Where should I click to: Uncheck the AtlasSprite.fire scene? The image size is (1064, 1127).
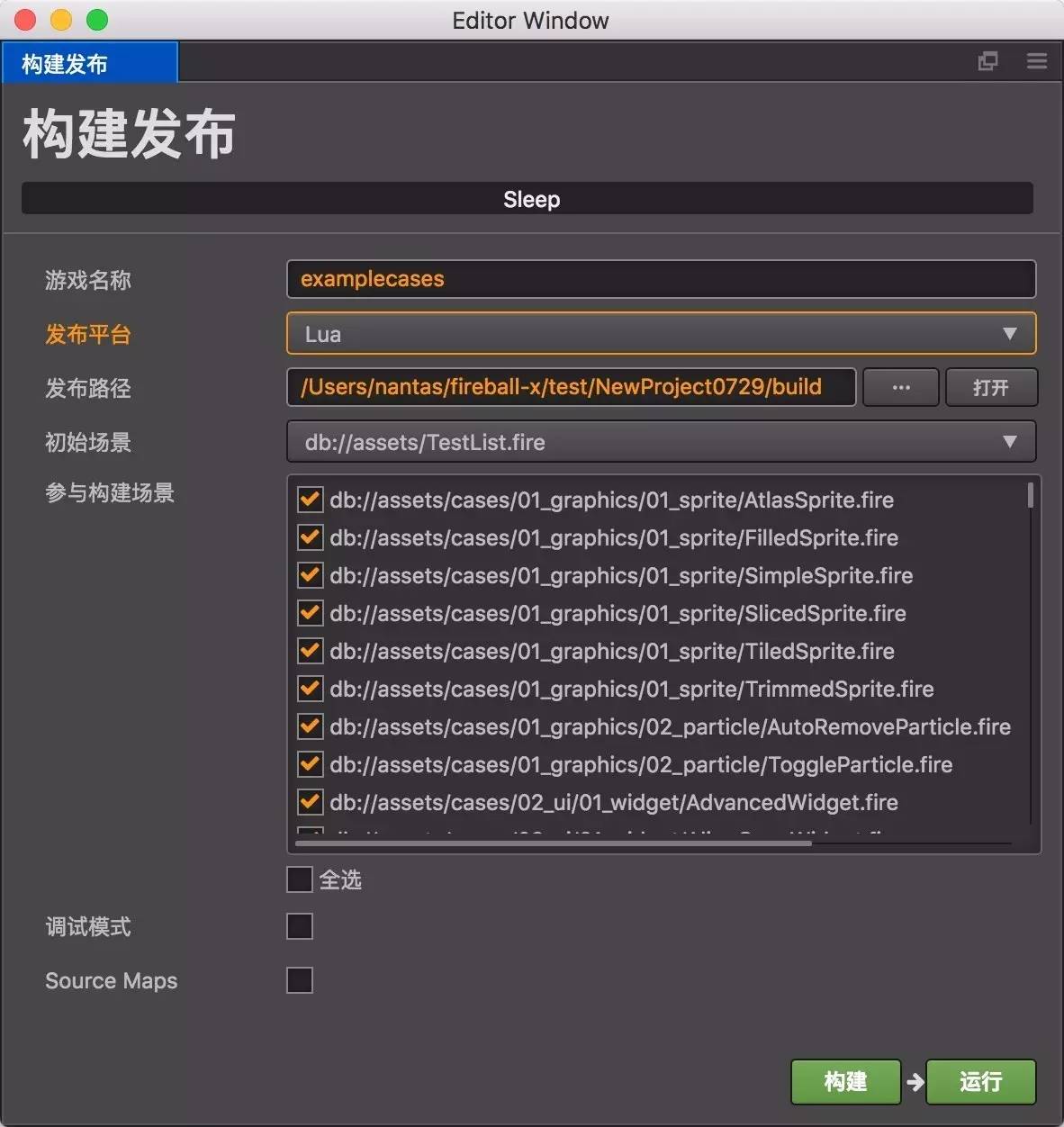click(x=310, y=500)
